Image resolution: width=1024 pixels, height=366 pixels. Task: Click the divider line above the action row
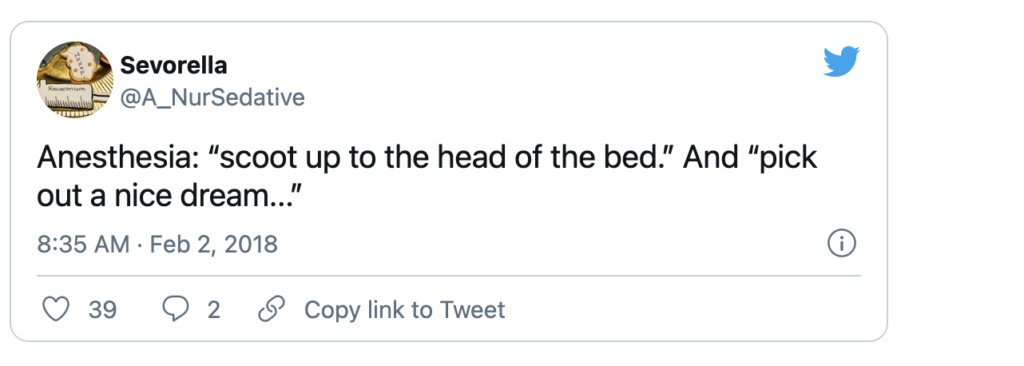coord(448,276)
